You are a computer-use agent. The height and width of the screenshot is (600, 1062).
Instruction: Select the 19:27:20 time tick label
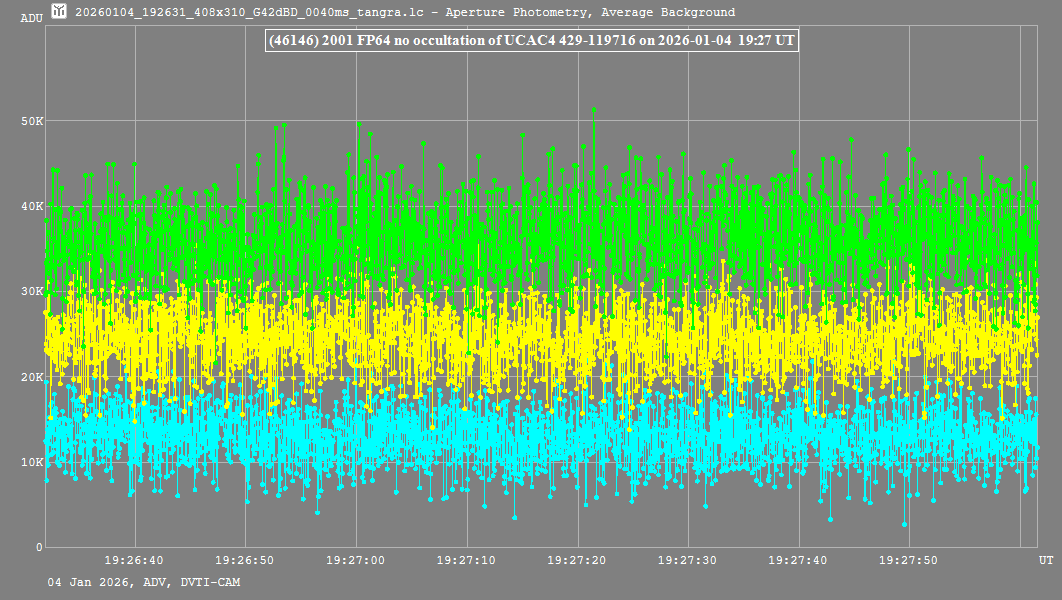pos(577,561)
